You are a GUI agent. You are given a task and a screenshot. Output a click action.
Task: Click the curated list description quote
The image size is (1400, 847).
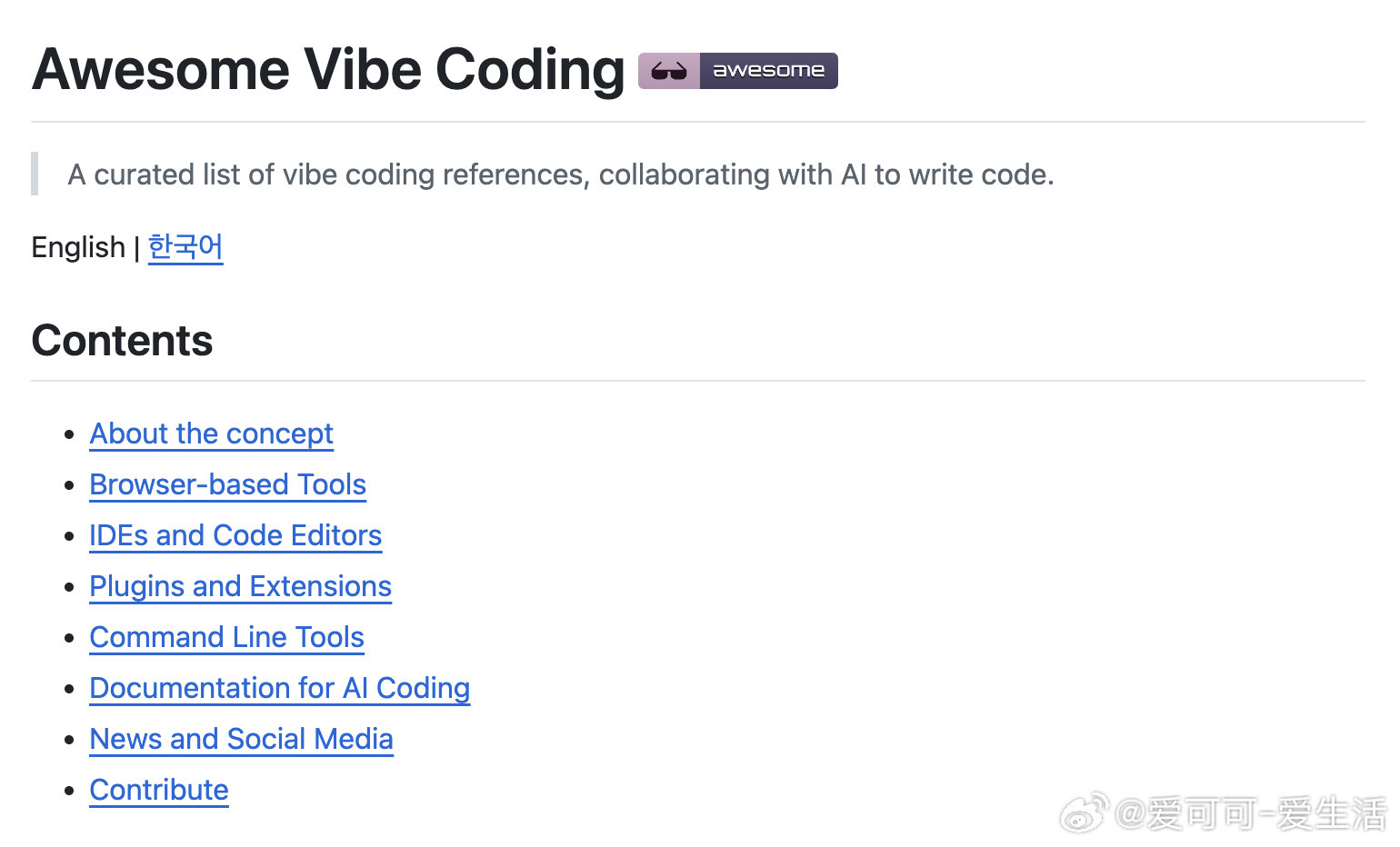[560, 174]
